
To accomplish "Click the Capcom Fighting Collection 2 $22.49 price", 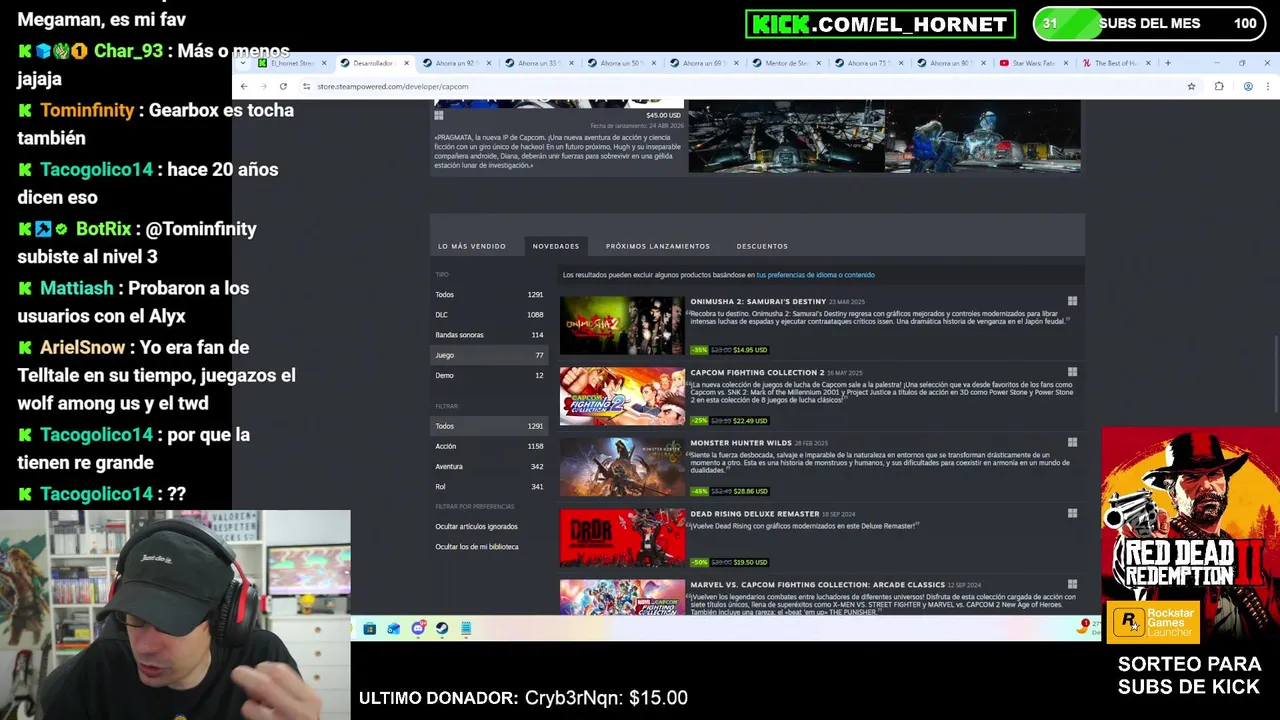I will [x=750, y=421].
